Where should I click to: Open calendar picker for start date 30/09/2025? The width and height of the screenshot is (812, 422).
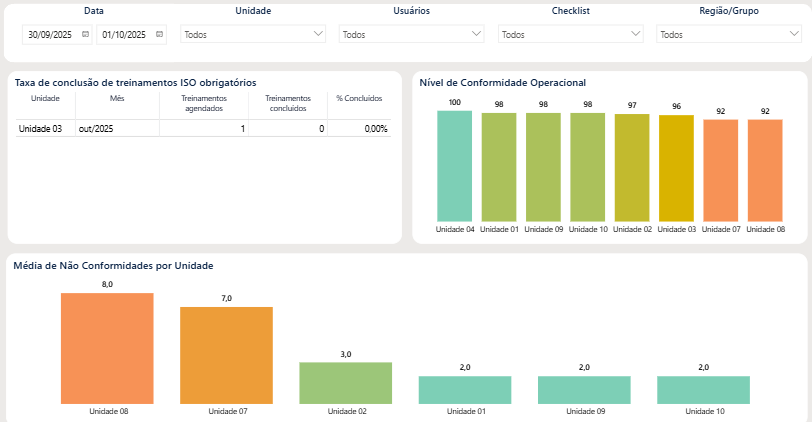85,34
